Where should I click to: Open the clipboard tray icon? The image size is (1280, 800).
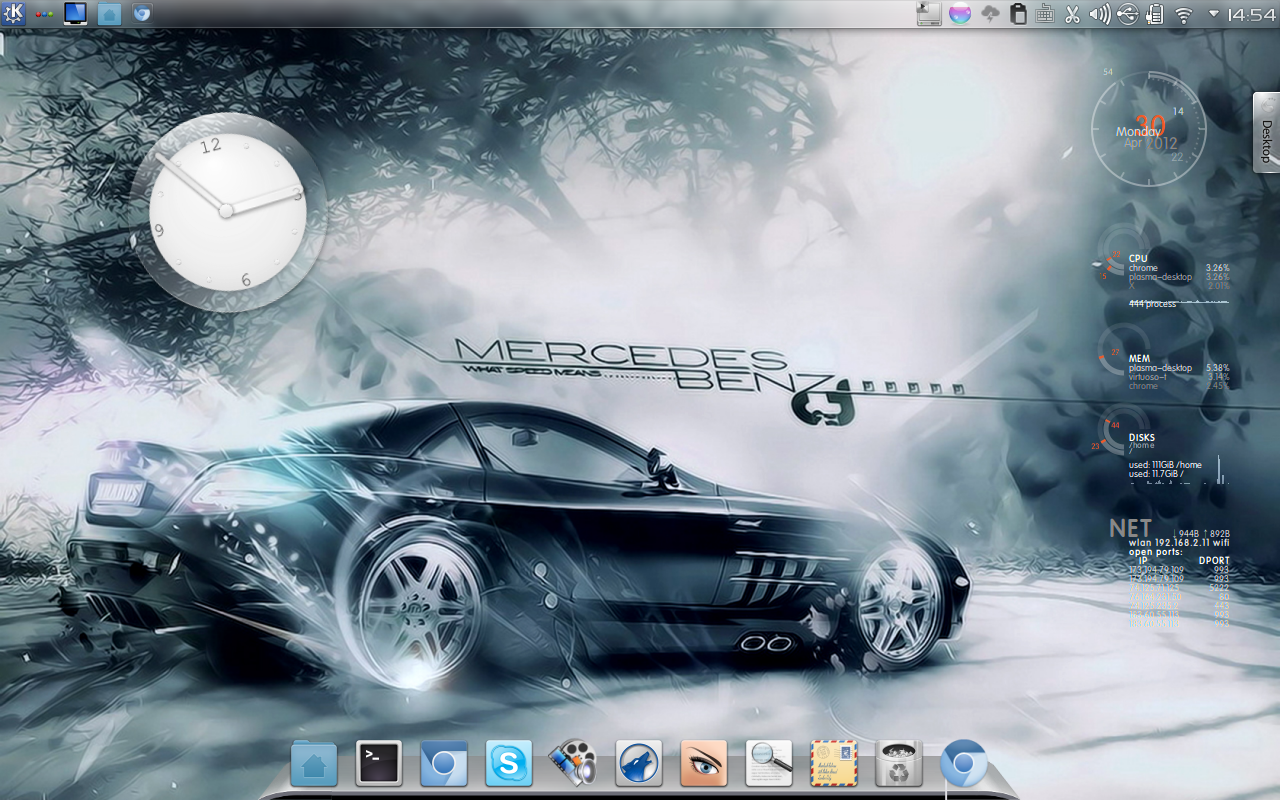pyautogui.click(x=1018, y=14)
